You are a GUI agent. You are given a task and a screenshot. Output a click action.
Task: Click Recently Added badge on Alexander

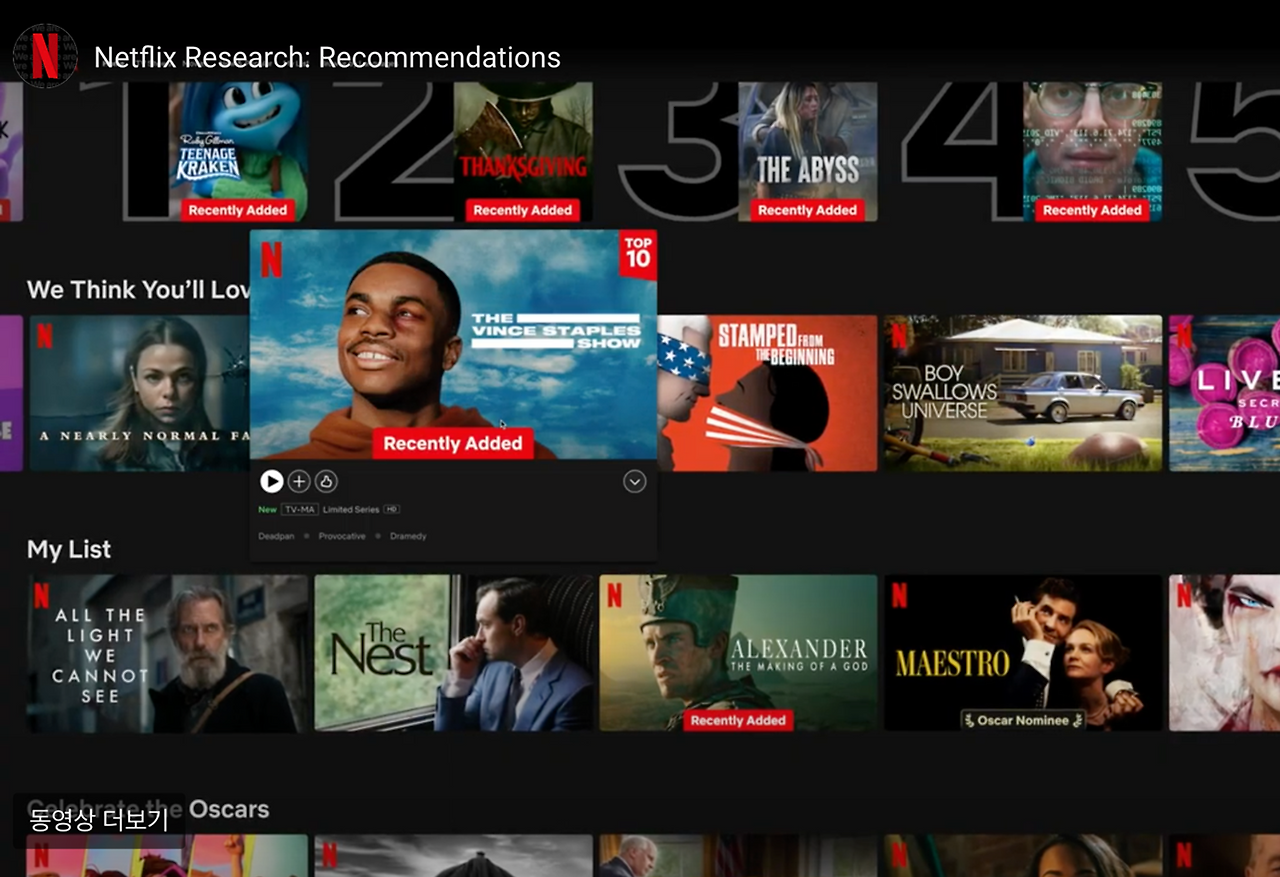point(738,720)
